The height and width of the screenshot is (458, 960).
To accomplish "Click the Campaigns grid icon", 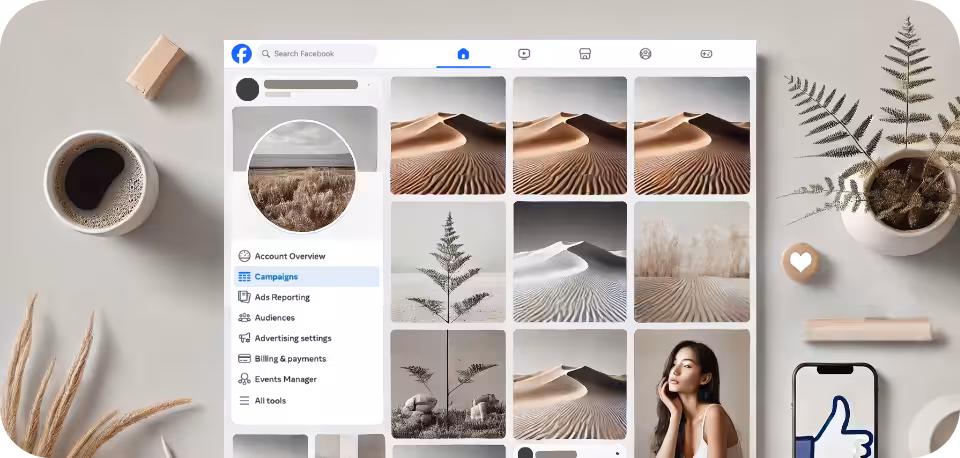I will pyautogui.click(x=244, y=277).
